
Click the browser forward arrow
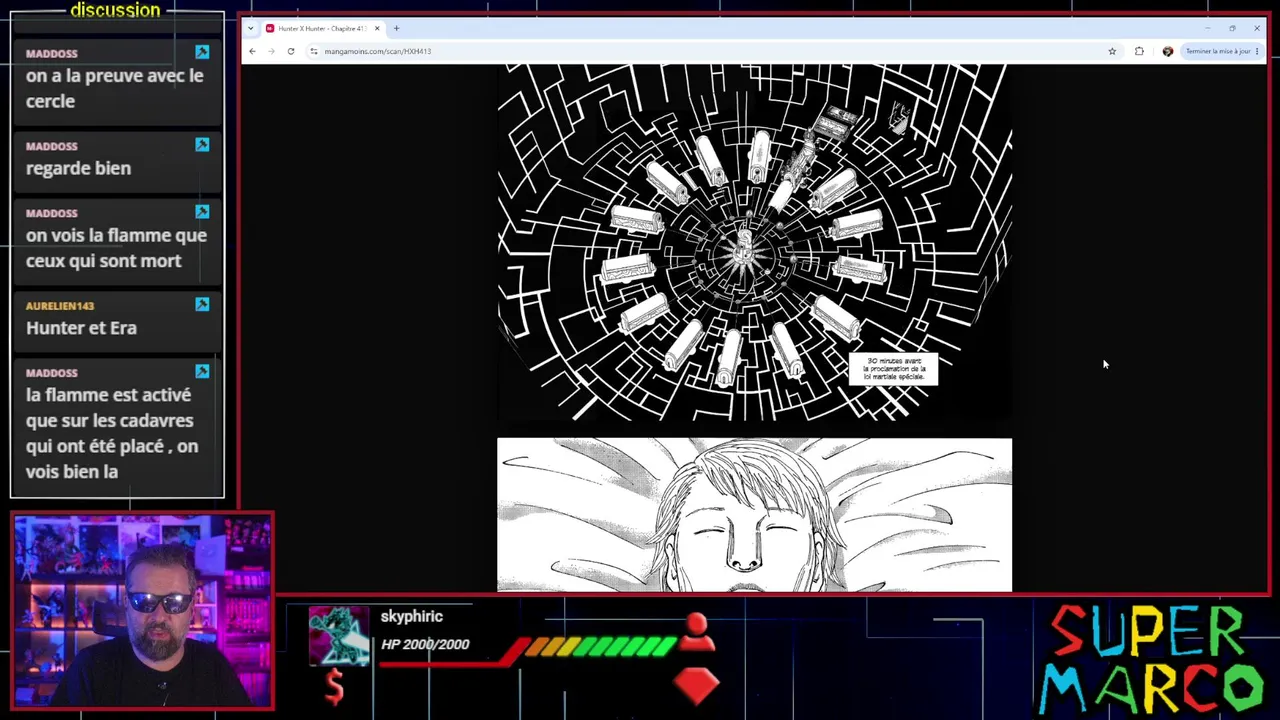pos(271,51)
